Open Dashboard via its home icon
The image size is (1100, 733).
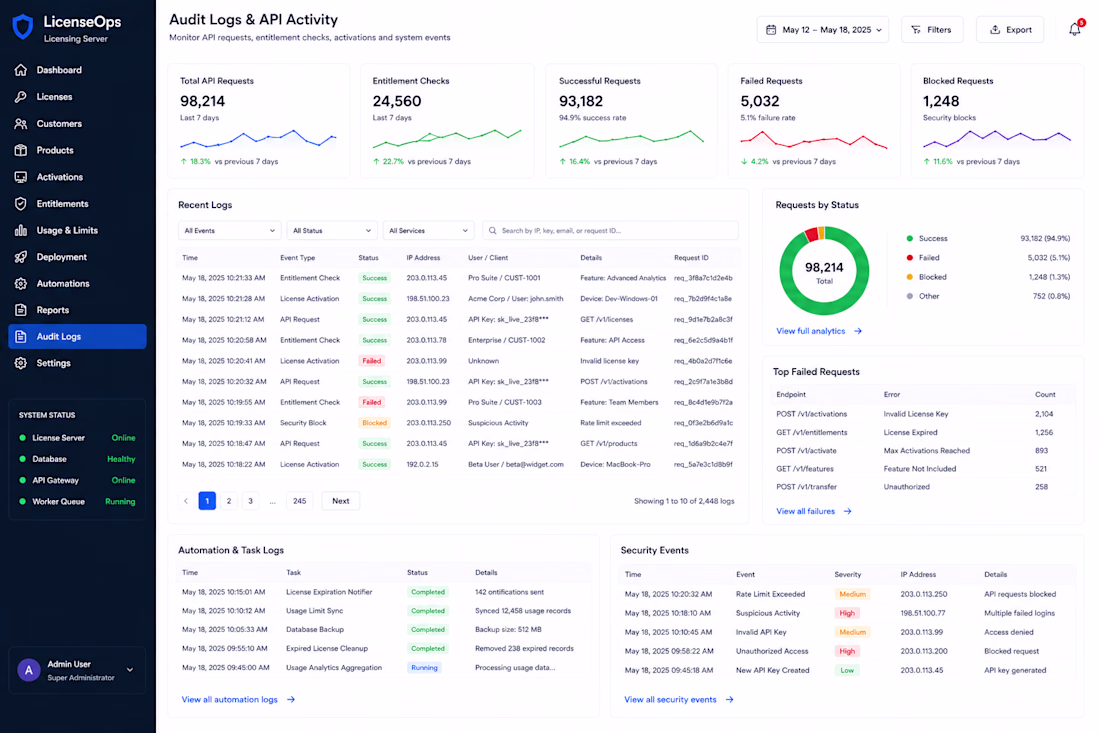21,70
